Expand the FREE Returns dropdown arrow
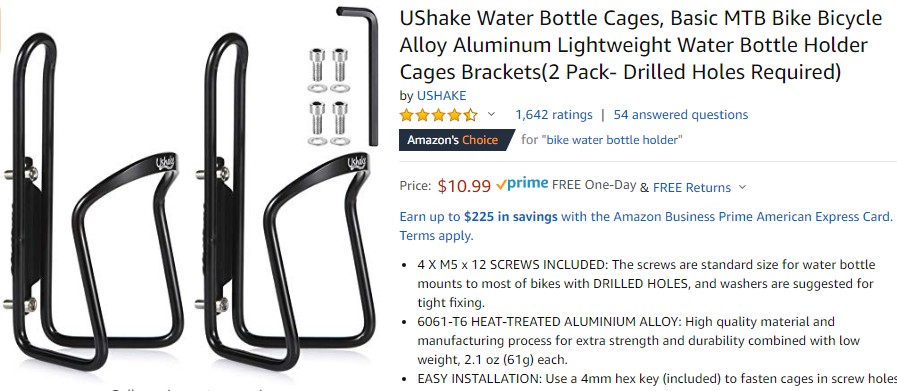Screen dimensions: 897x391 [743, 187]
